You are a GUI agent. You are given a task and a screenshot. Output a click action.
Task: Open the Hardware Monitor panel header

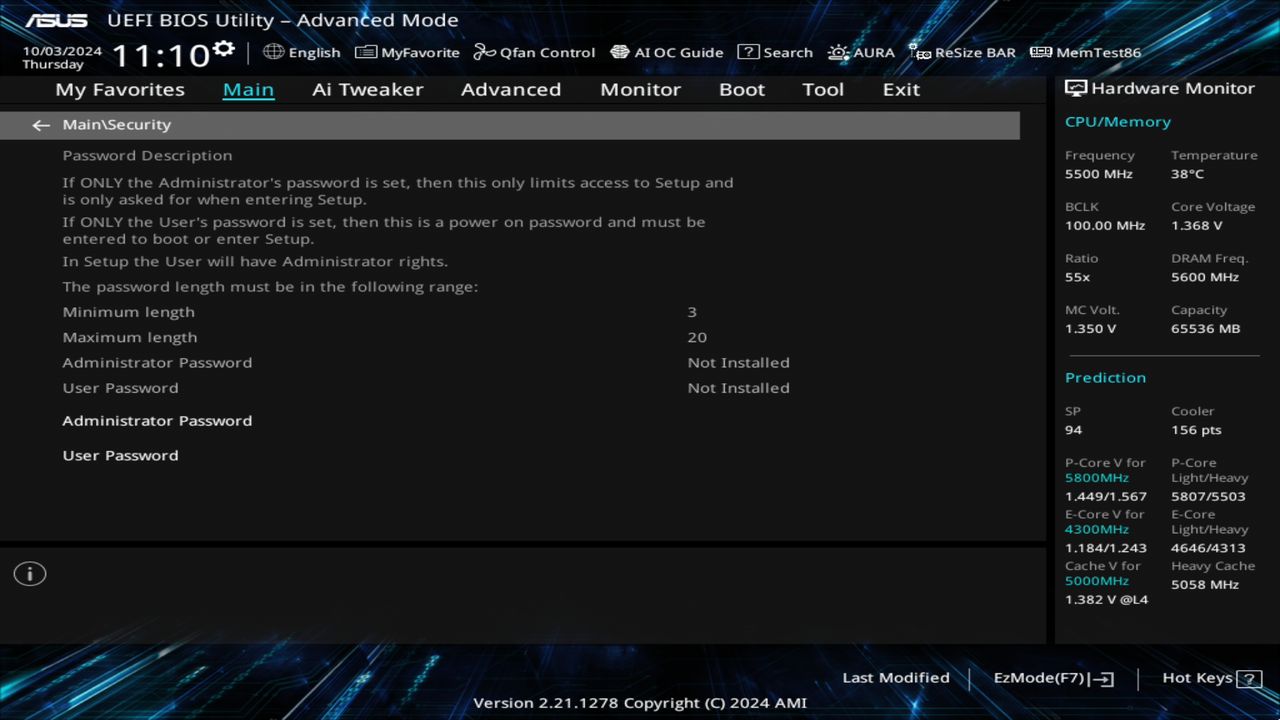(1162, 88)
